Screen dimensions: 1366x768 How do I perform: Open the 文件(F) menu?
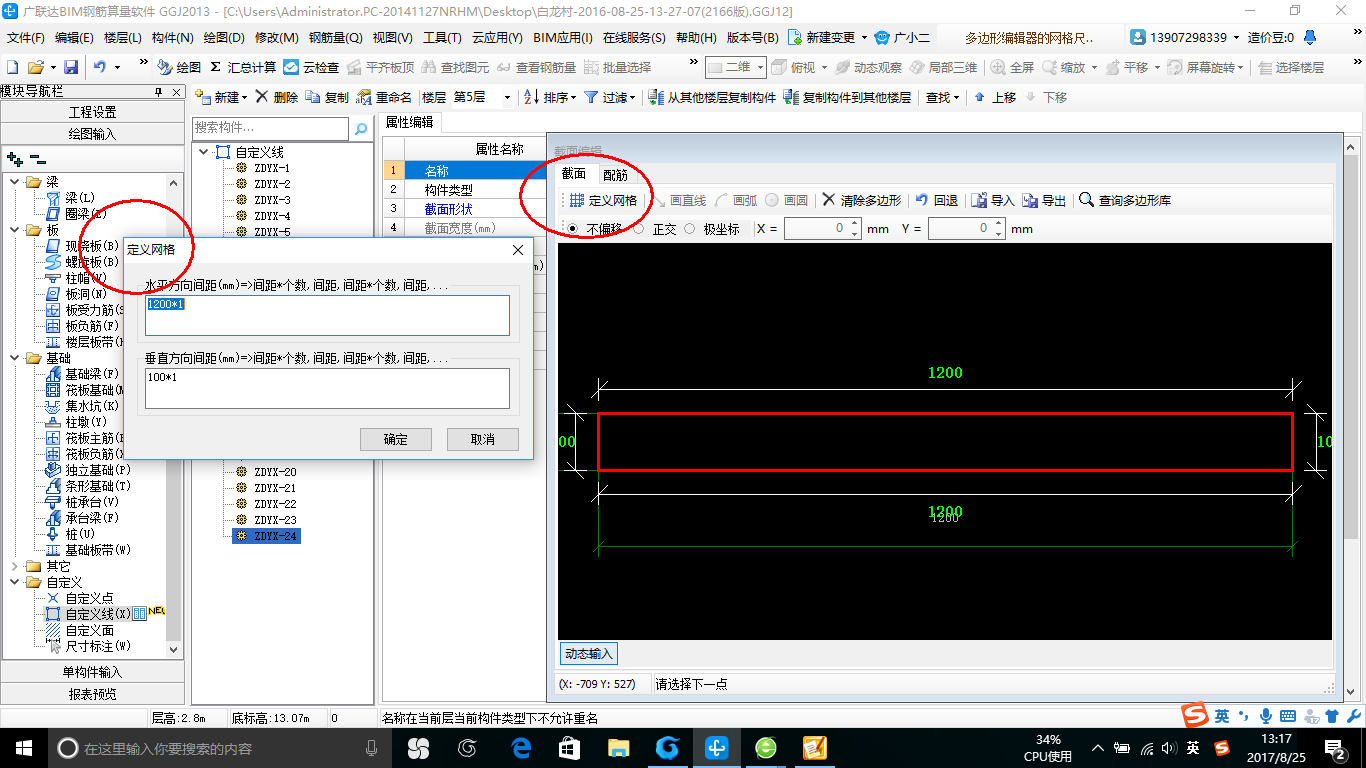coord(26,38)
